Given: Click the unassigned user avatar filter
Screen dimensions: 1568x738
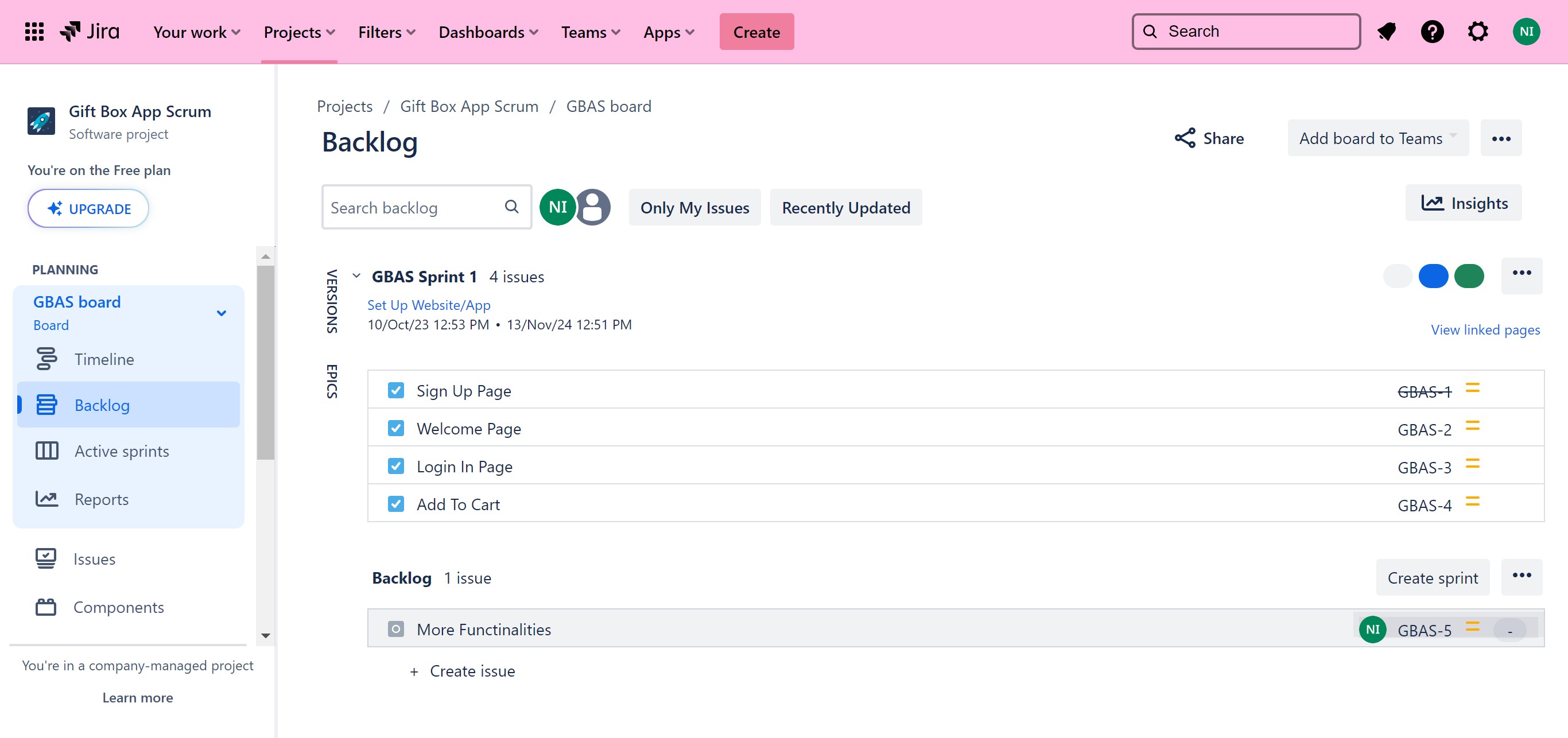Looking at the screenshot, I should point(593,208).
